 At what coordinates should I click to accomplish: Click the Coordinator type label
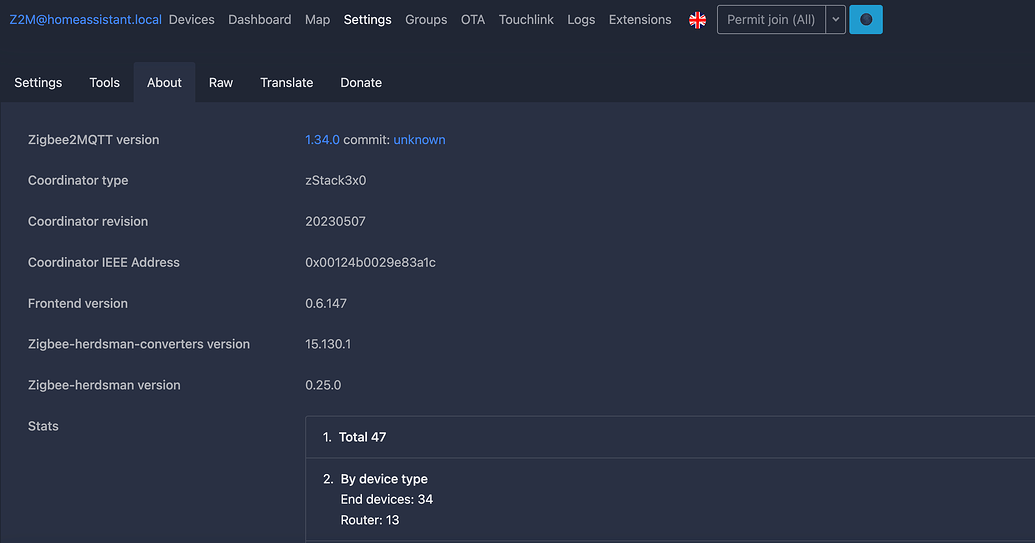tap(78, 180)
